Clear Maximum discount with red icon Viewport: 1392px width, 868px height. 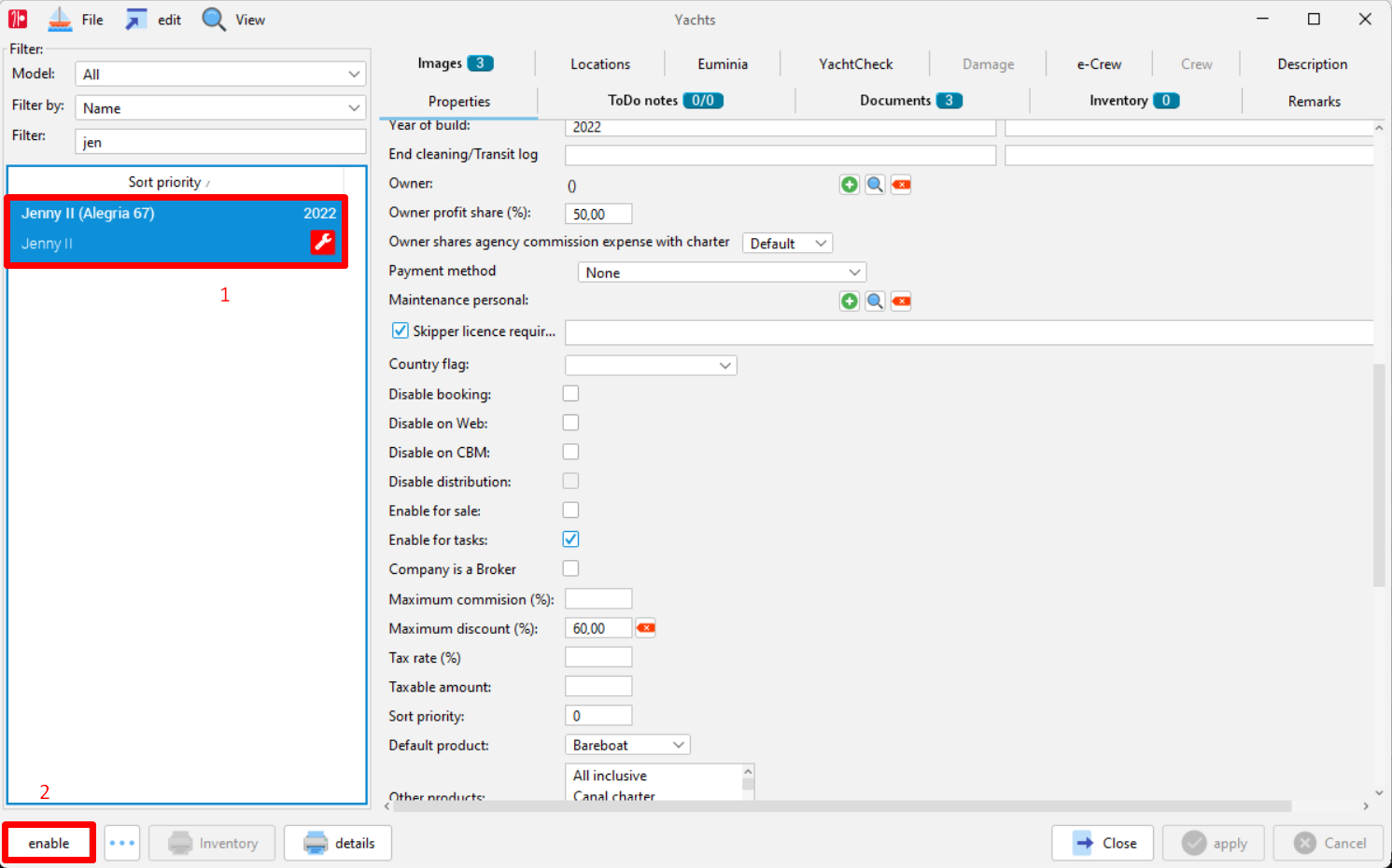tap(645, 628)
